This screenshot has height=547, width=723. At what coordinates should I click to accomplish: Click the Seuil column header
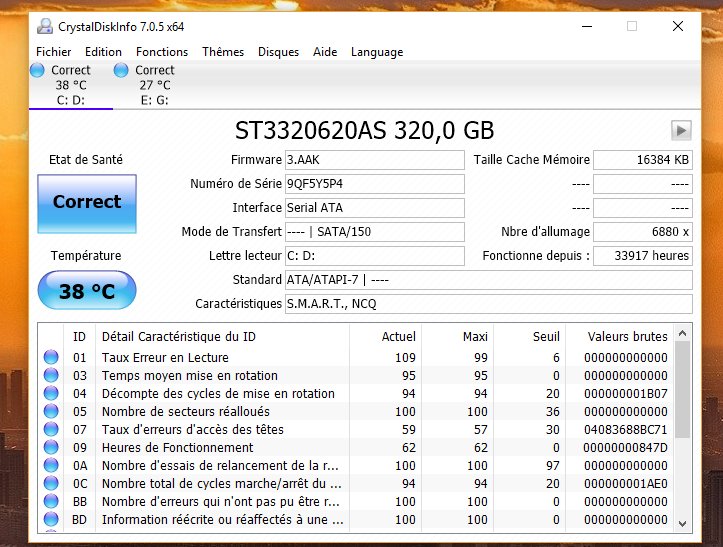pyautogui.click(x=529, y=336)
